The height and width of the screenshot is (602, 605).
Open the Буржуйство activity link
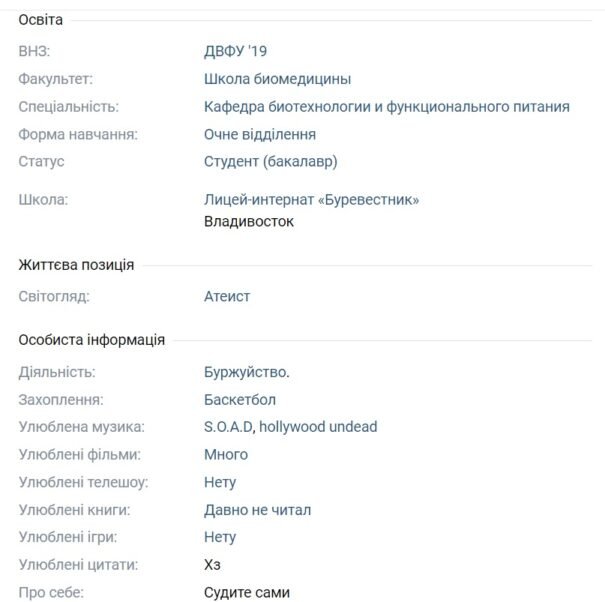[x=247, y=372]
